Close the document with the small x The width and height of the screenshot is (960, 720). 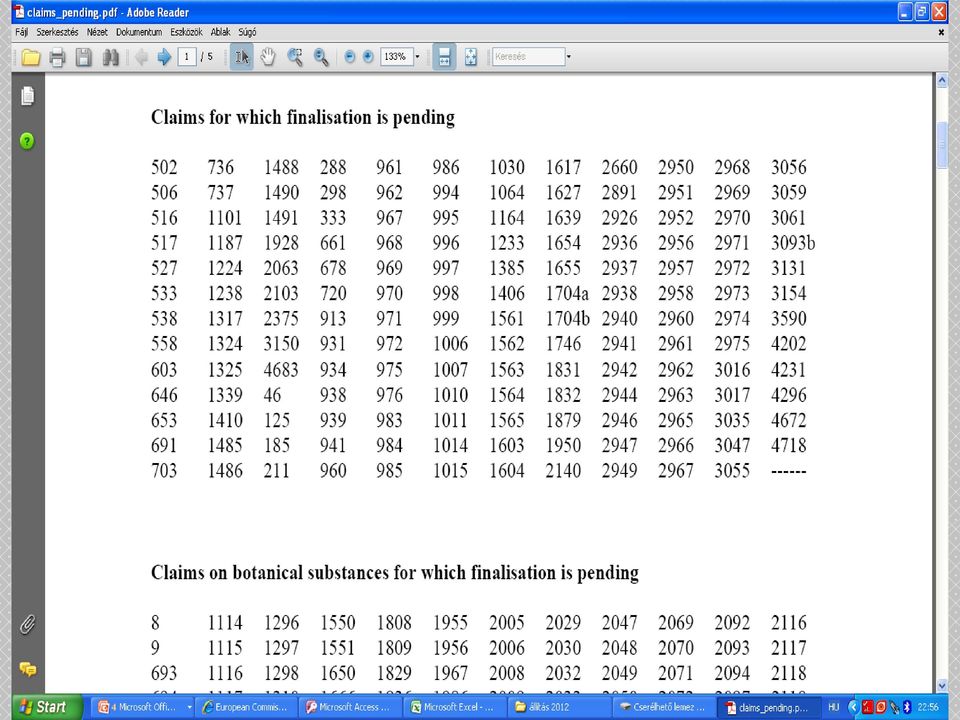pos(941,32)
